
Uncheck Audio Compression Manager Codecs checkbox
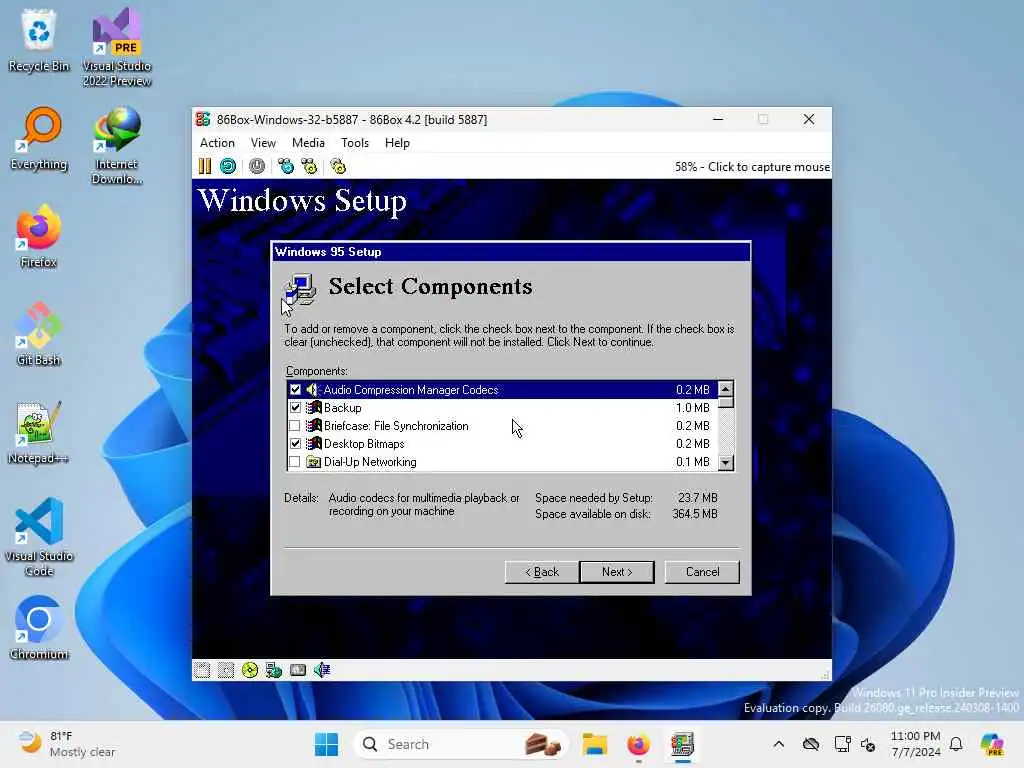[x=295, y=390]
